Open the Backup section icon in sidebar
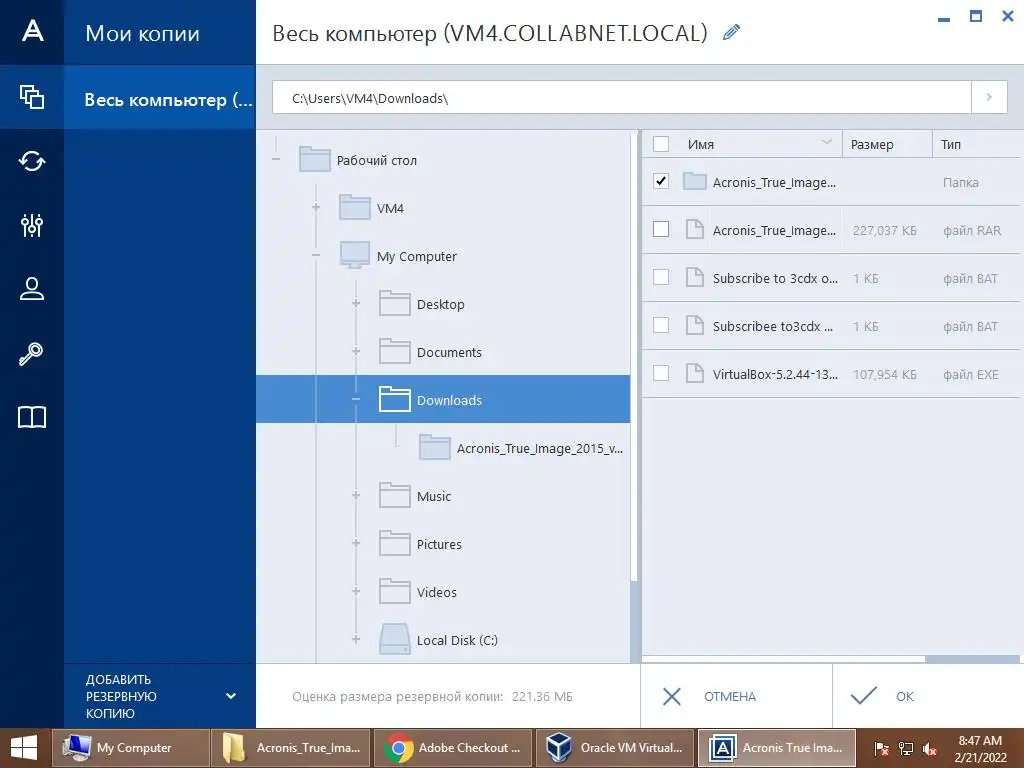 click(x=31, y=97)
